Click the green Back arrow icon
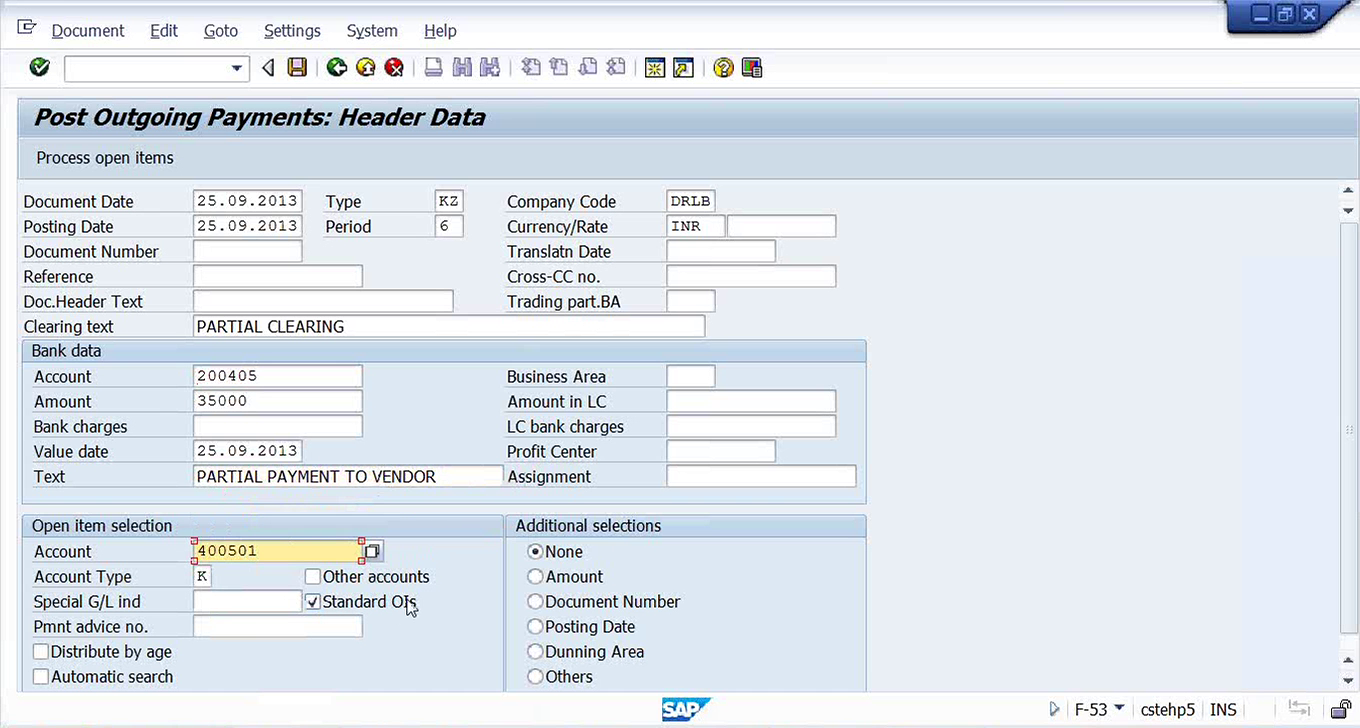Image resolution: width=1360 pixels, height=728 pixels. [337, 68]
